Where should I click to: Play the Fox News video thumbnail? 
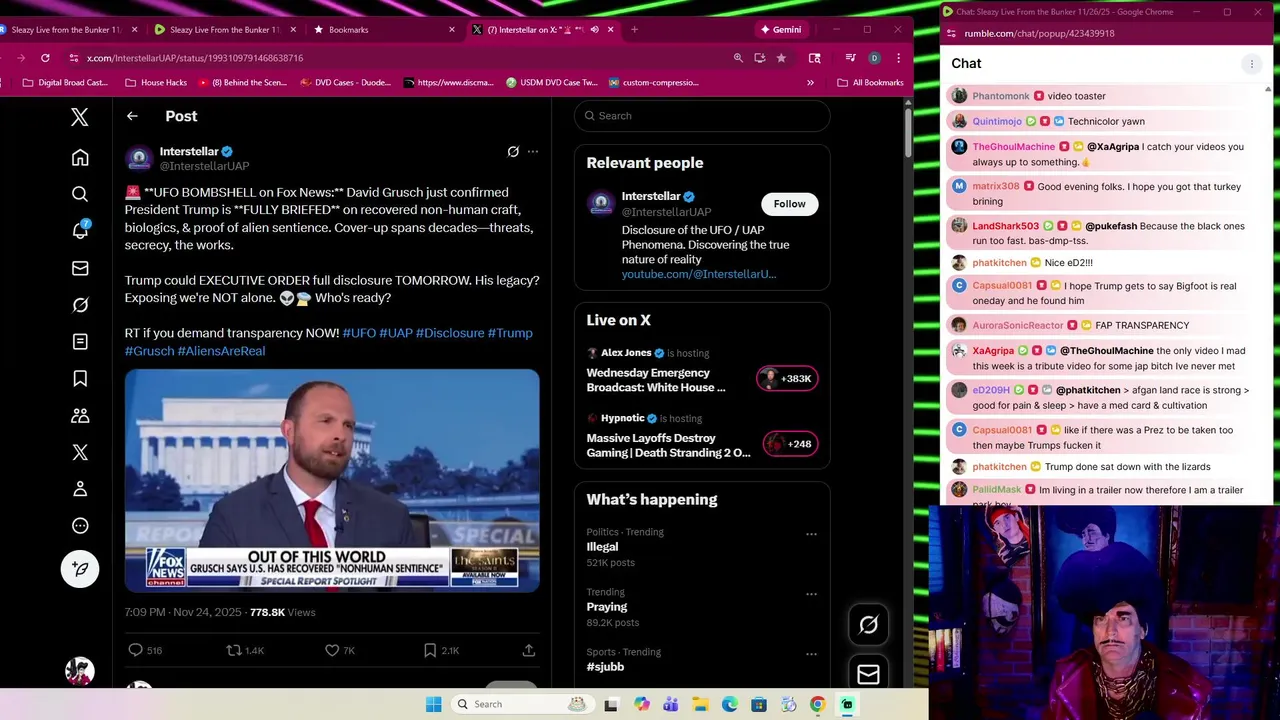[x=332, y=481]
